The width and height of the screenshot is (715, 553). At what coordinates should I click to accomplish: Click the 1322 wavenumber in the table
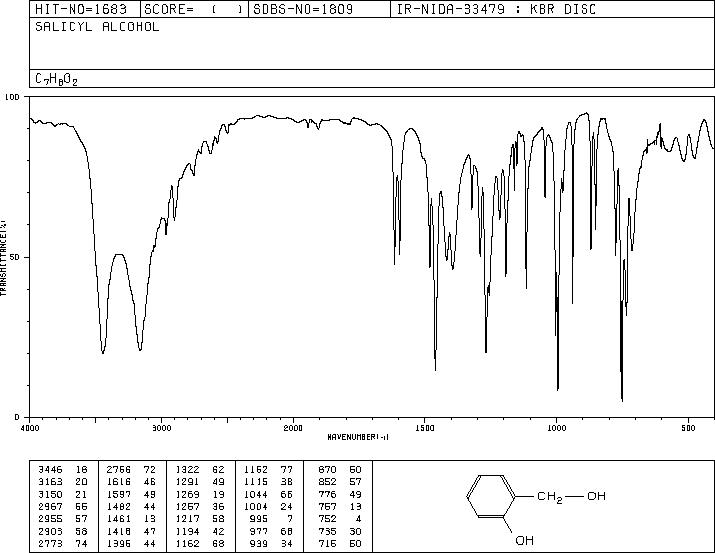[187, 470]
